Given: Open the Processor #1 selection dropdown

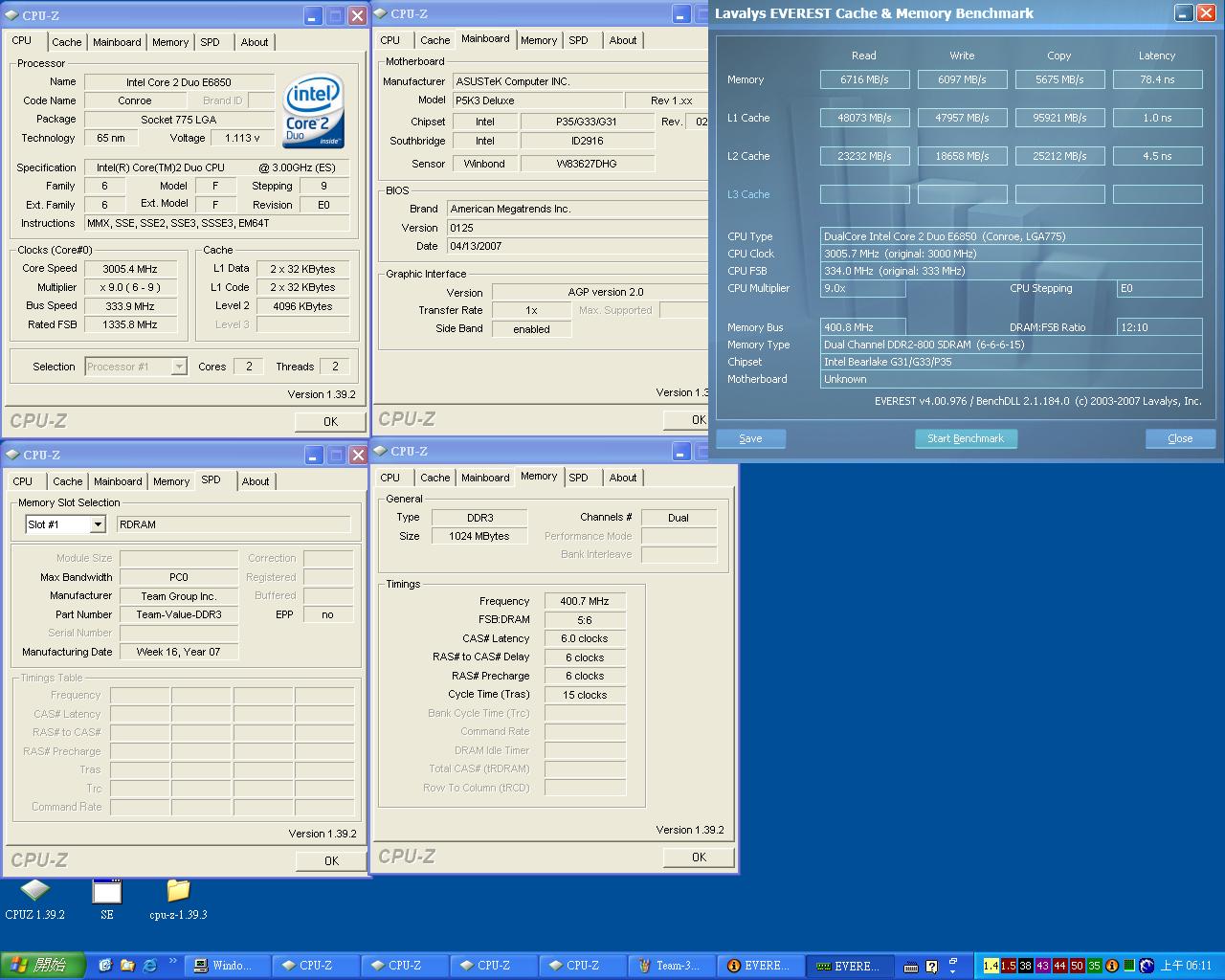Looking at the screenshot, I should [178, 367].
